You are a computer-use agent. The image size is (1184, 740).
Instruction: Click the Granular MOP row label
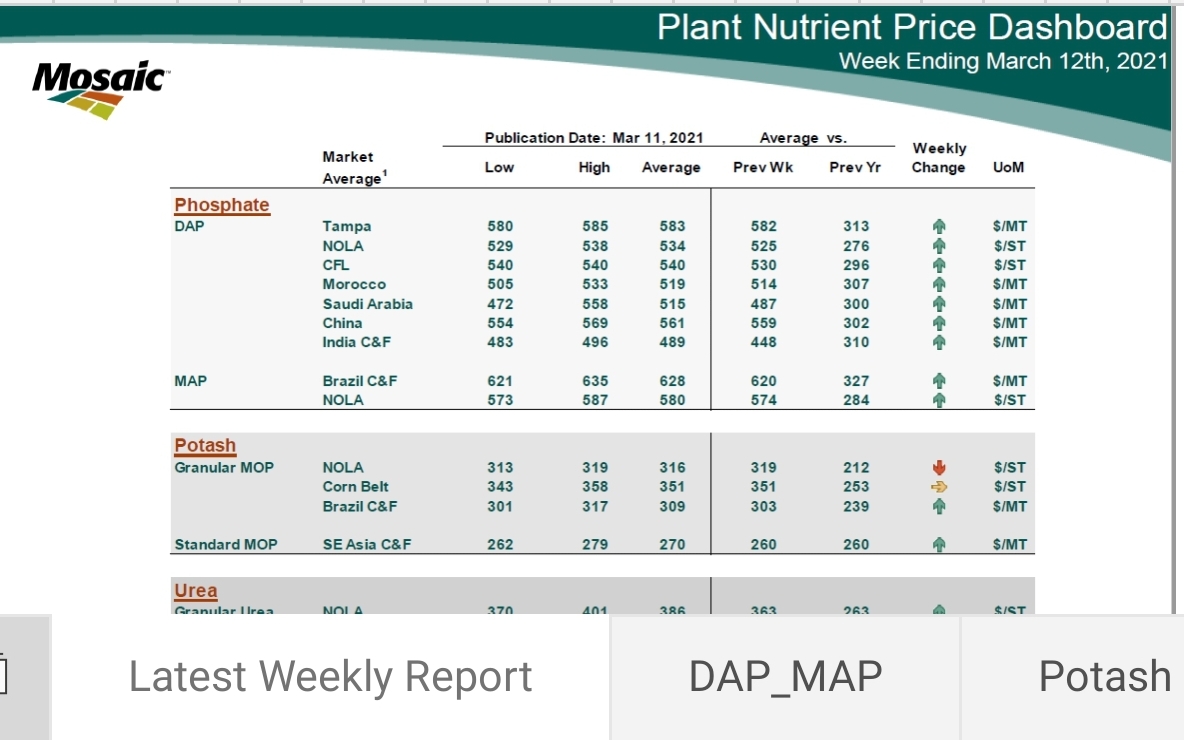224,467
